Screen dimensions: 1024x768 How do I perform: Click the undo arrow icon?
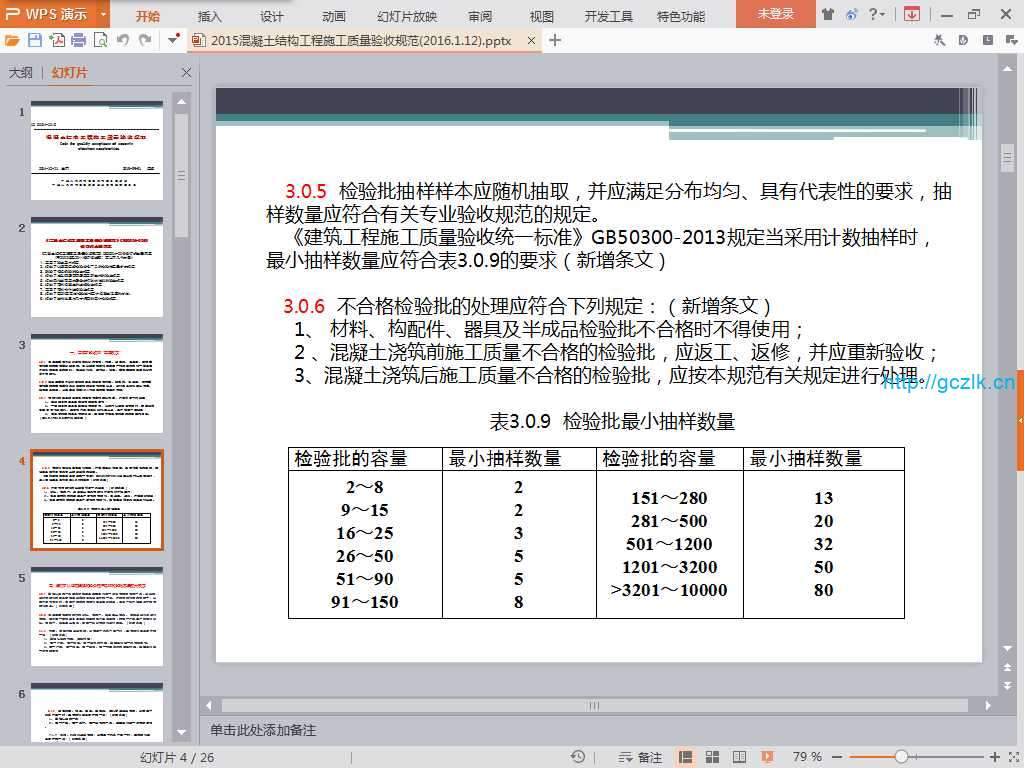(122, 40)
